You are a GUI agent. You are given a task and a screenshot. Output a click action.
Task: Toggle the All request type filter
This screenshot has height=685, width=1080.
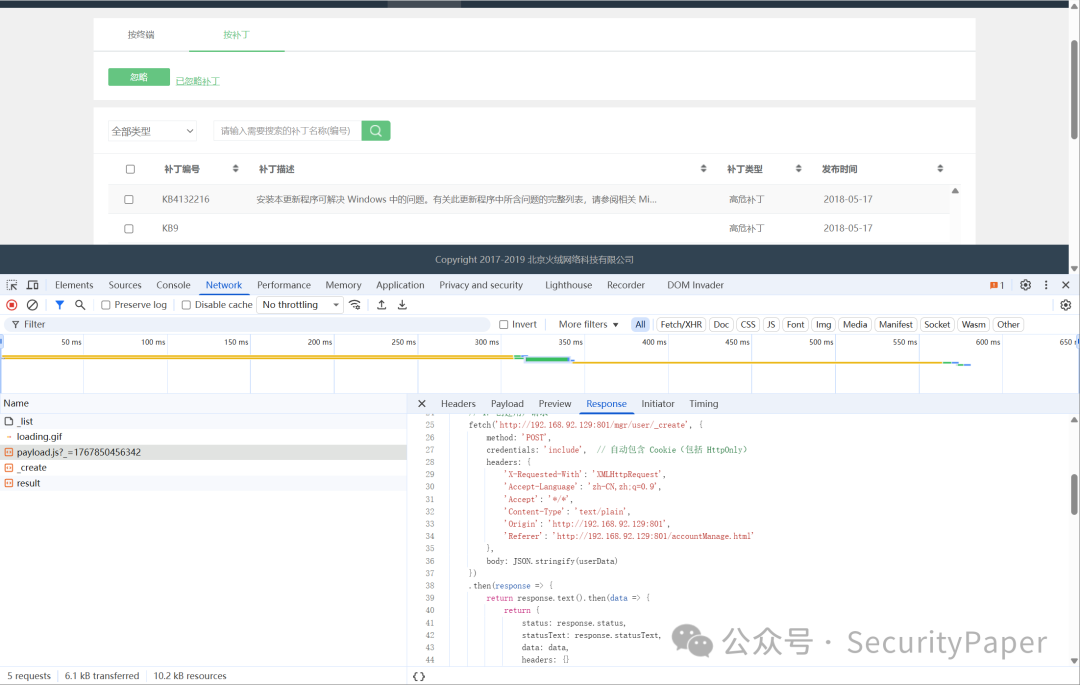[x=641, y=324]
